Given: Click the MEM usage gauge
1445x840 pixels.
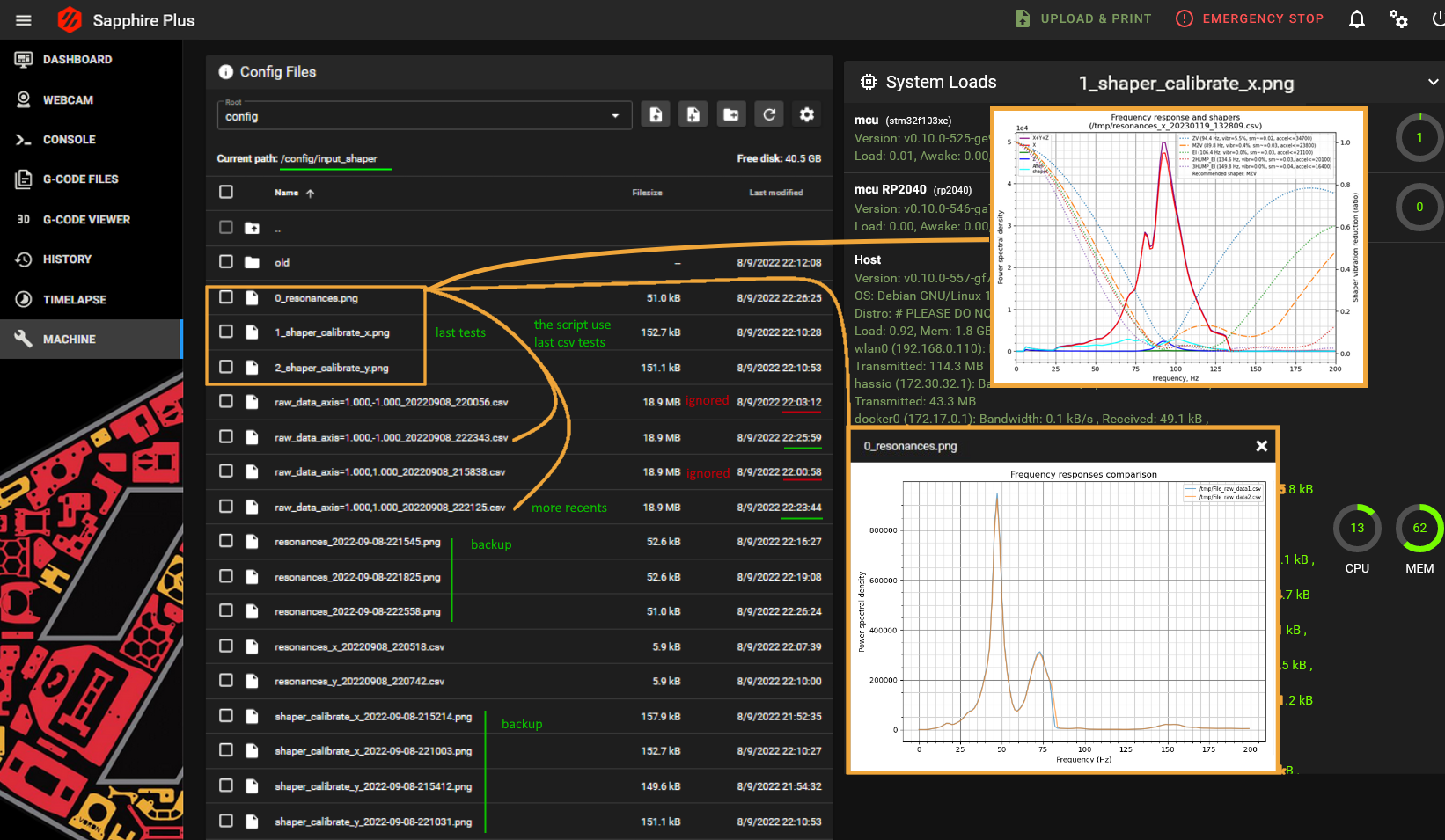Looking at the screenshot, I should click(1419, 528).
